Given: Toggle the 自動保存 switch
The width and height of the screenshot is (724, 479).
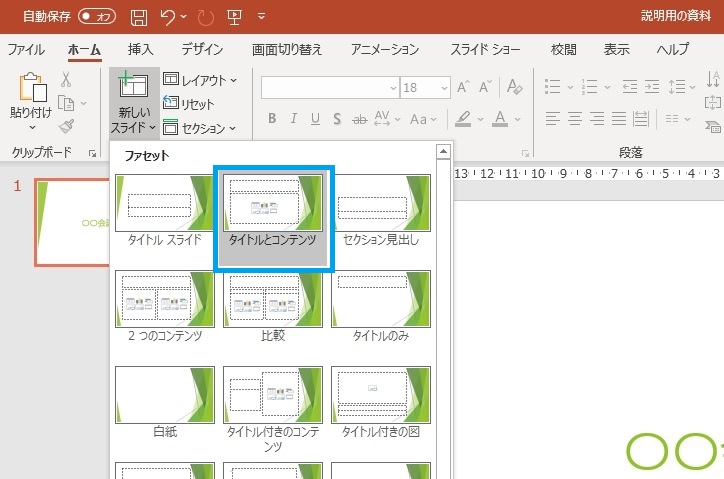Looking at the screenshot, I should click(x=97, y=17).
